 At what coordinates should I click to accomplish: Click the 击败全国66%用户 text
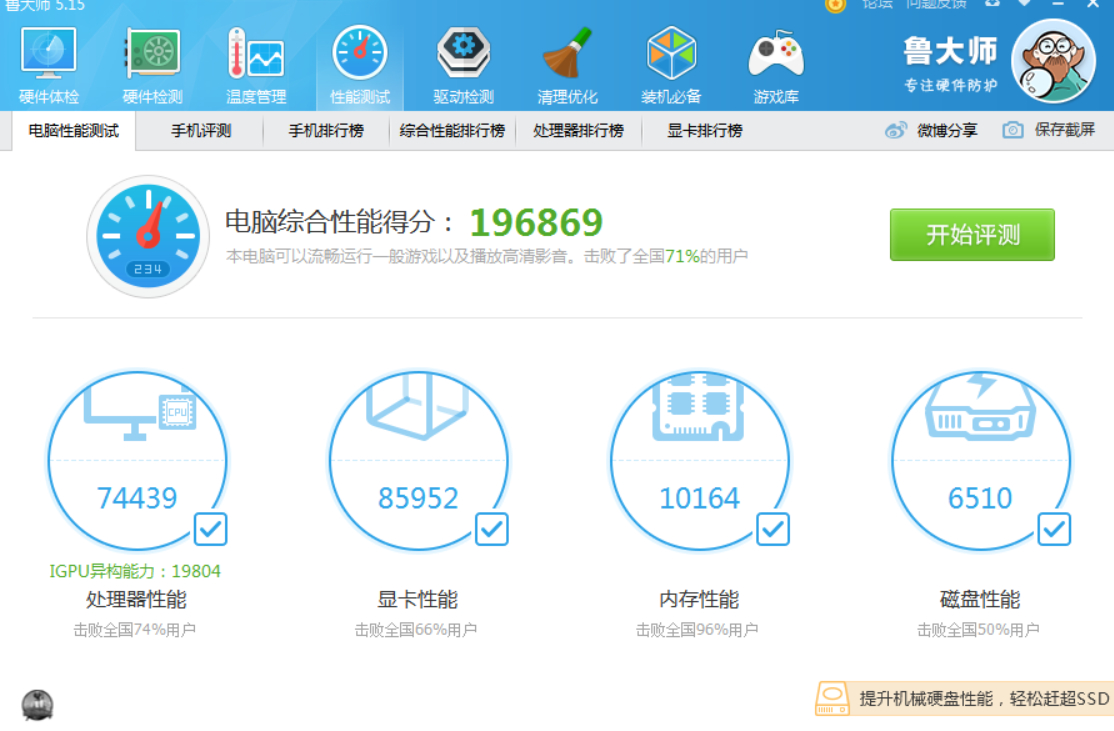[x=416, y=630]
